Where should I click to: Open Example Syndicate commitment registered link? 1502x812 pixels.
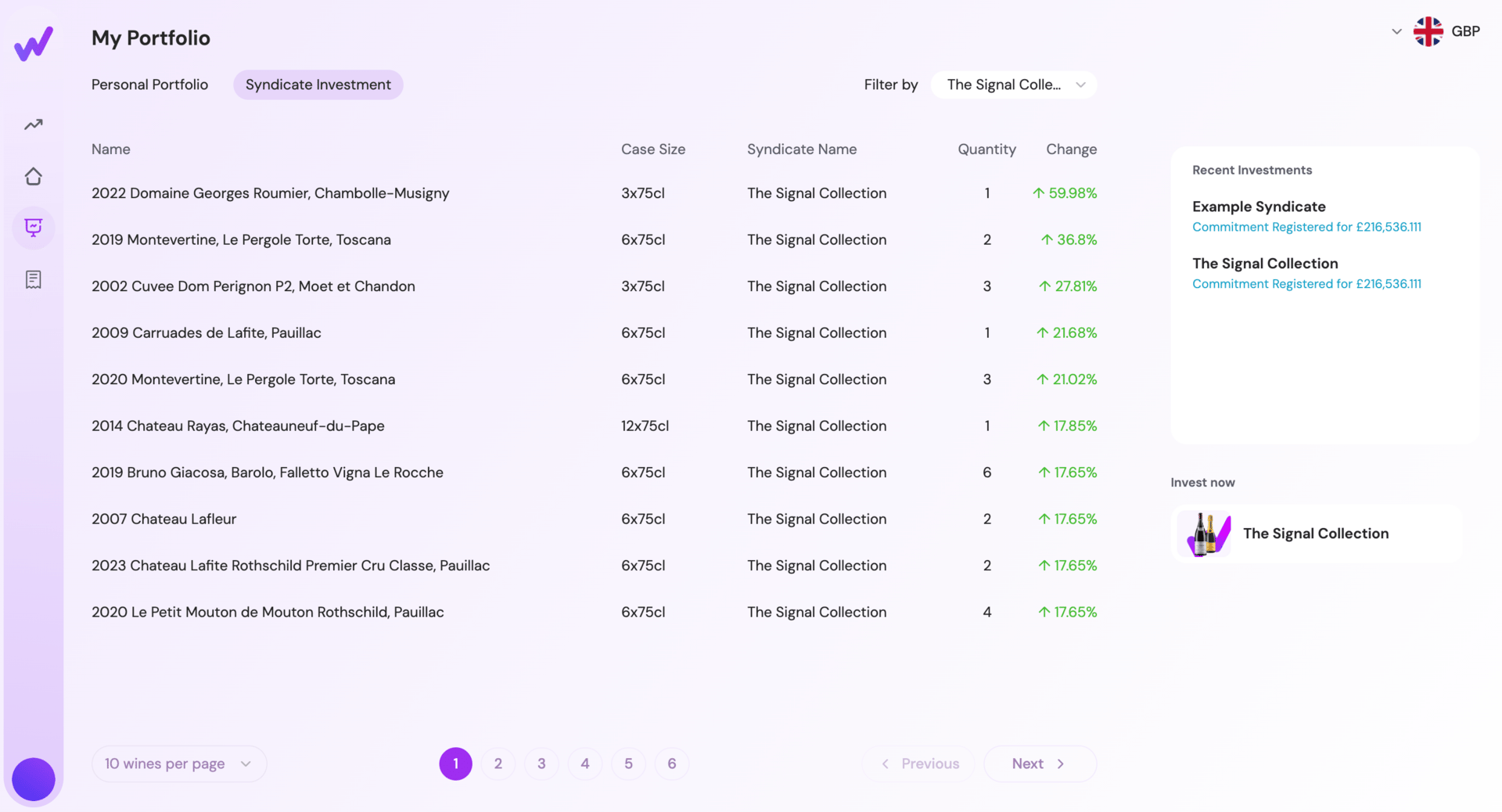pos(1306,227)
